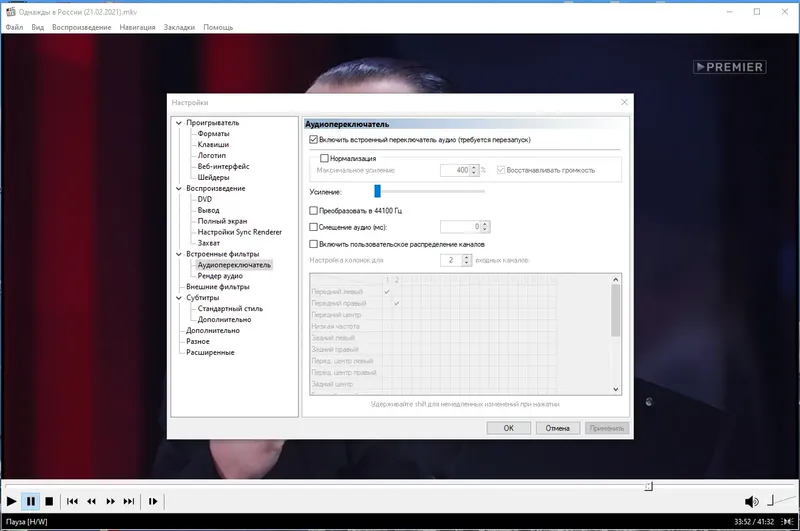The image size is (800, 531).
Task: Click the rewind (decrease speed) icon
Action: pyautogui.click(x=91, y=501)
